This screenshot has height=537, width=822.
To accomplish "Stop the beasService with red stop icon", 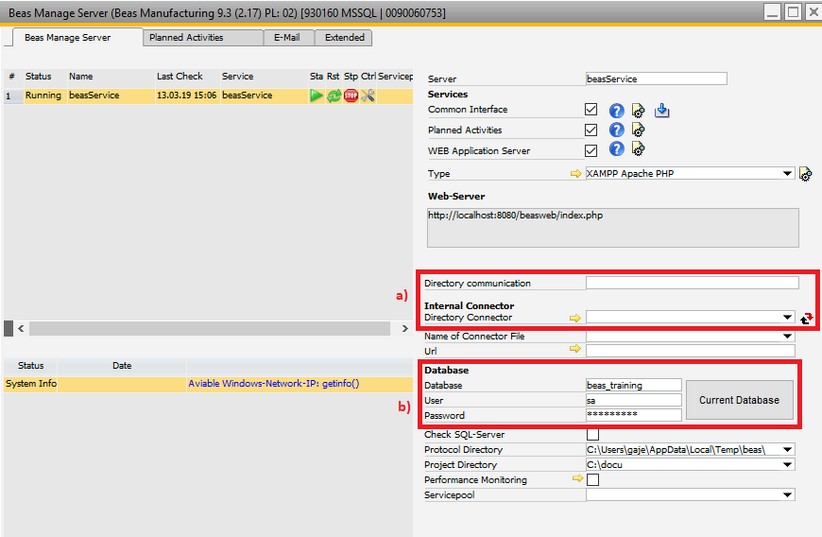I will click(x=351, y=96).
